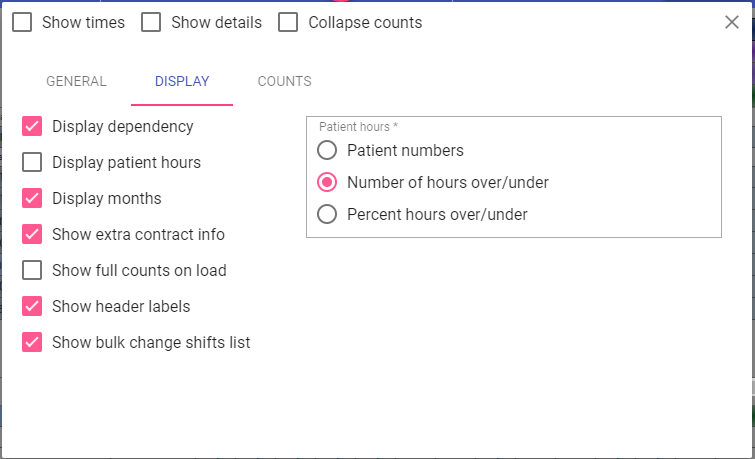755x459 pixels.
Task: Uncheck Display dependency
Action: 32,126
